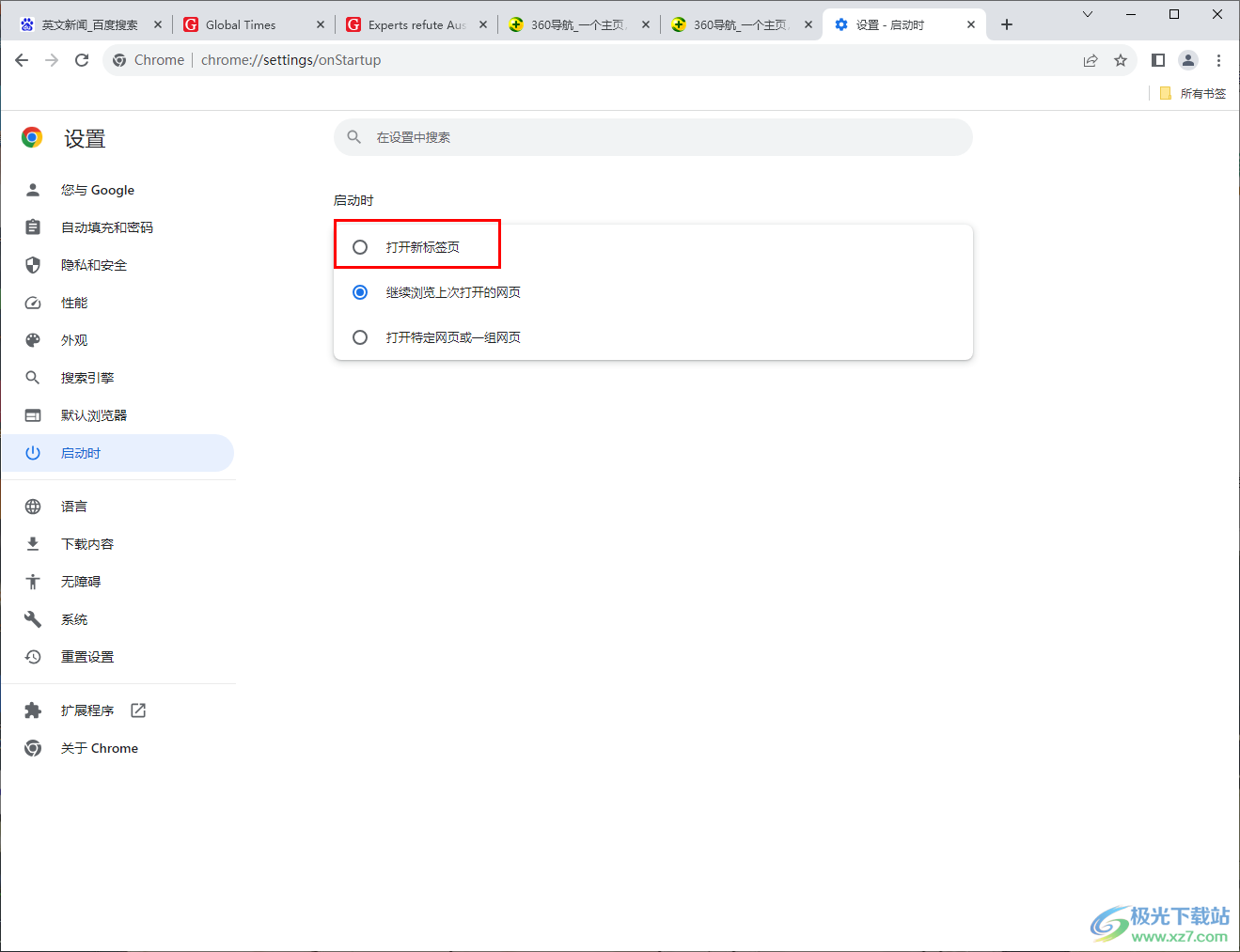The width and height of the screenshot is (1240, 952).
Task: Open 您与 Google settings section
Action: pyautogui.click(x=118, y=190)
